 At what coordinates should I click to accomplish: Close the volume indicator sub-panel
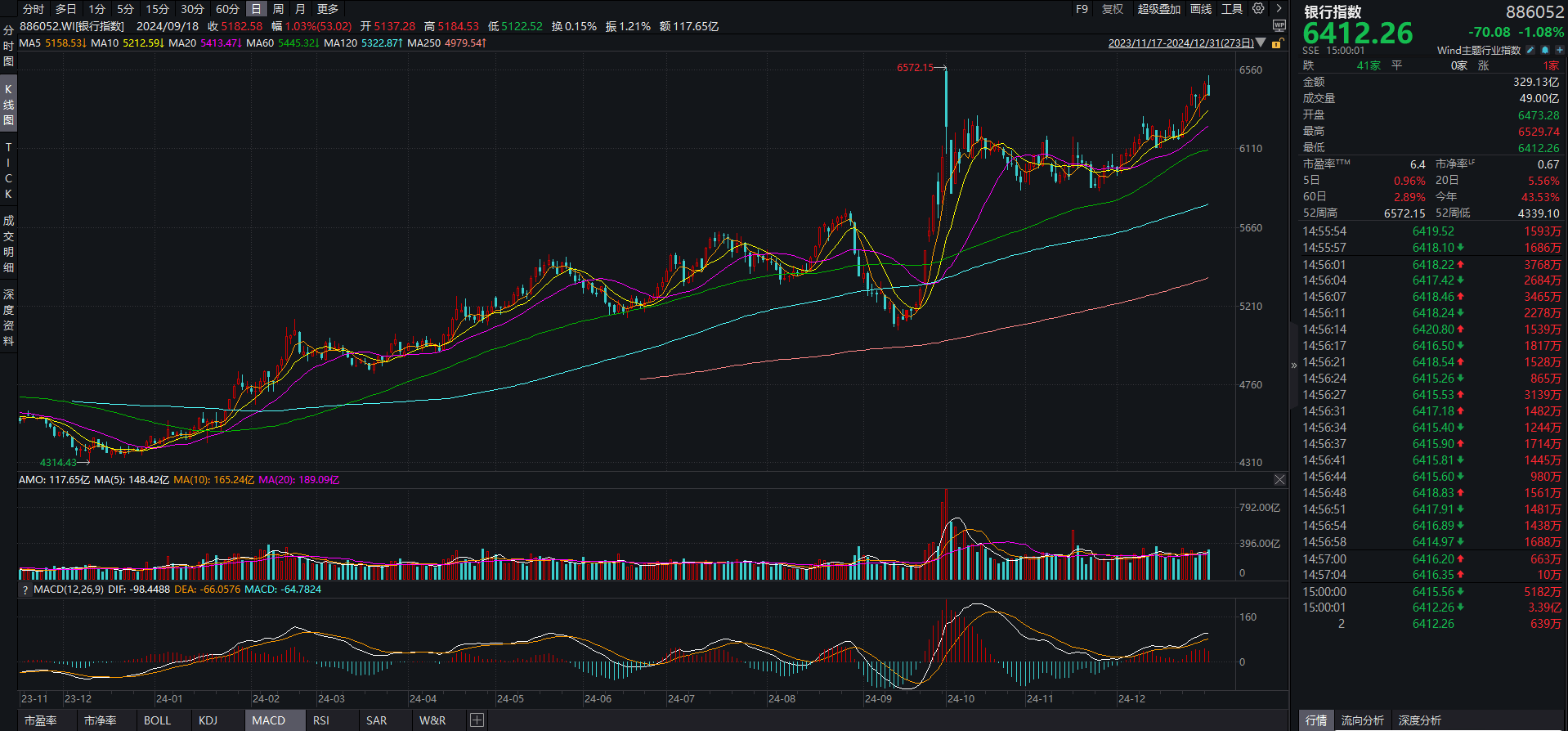1279,480
